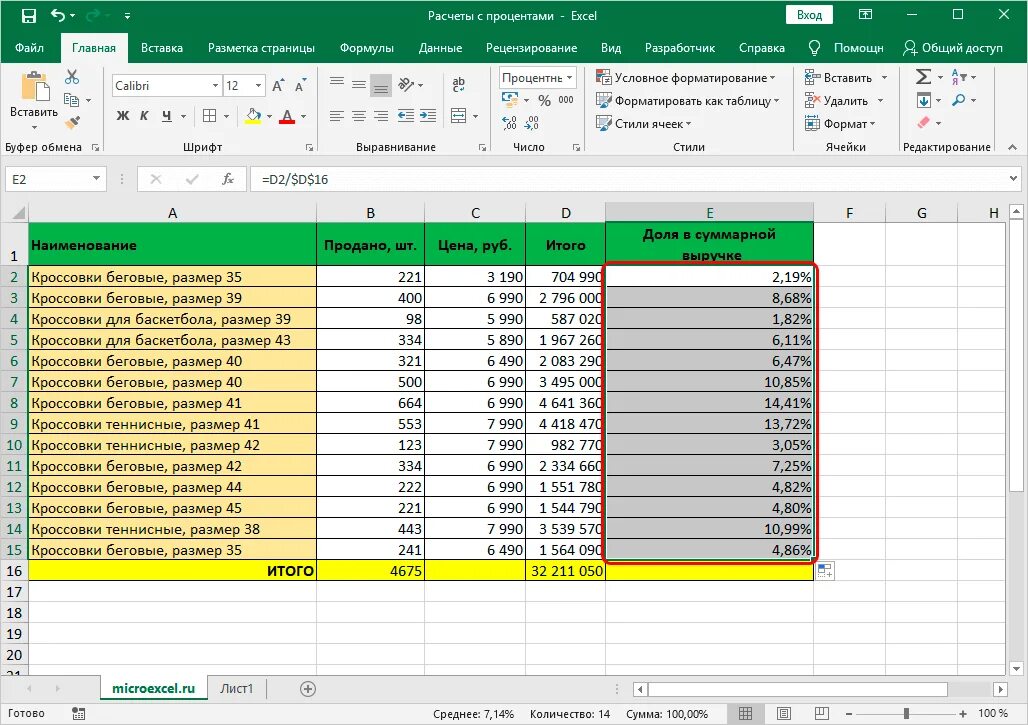
Task: Decrease decimal places
Action: click(x=532, y=123)
